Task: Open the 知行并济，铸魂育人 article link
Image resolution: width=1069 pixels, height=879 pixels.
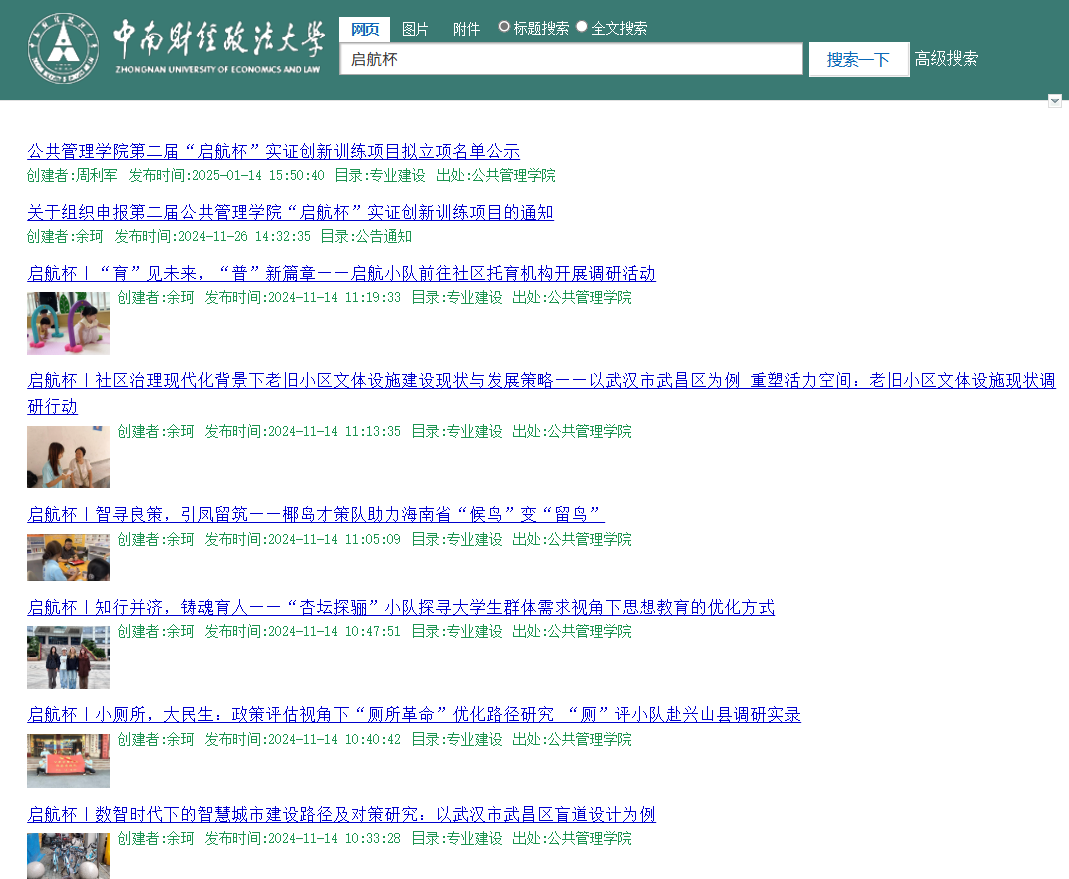Action: pyautogui.click(x=400, y=608)
